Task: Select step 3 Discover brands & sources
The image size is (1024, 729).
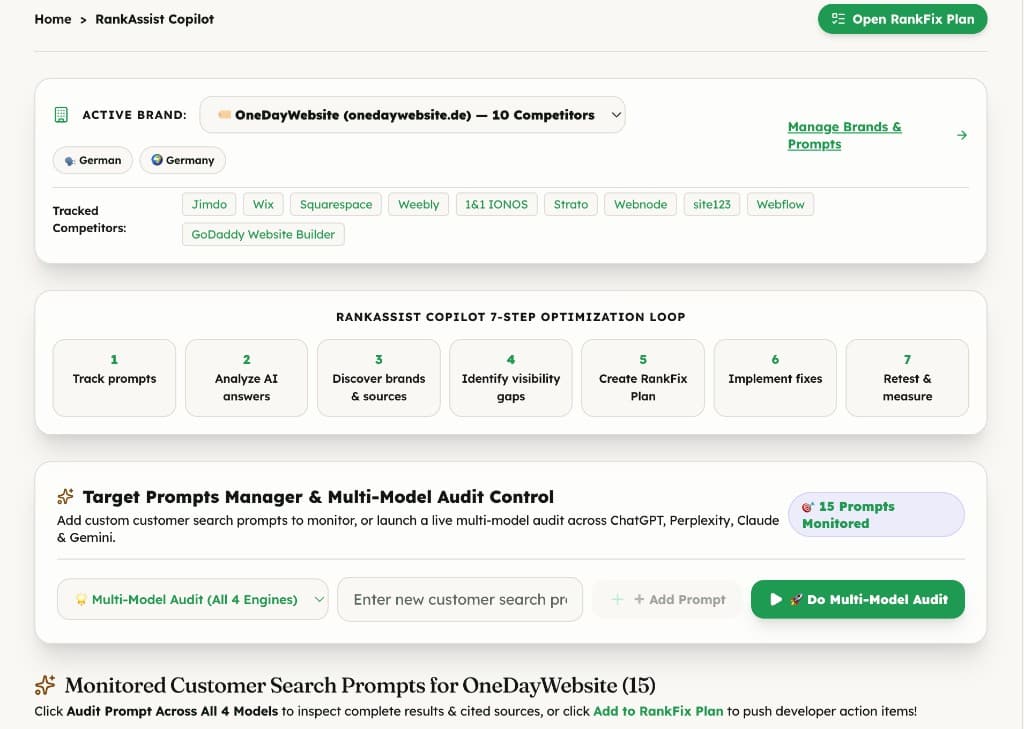Action: [x=379, y=378]
